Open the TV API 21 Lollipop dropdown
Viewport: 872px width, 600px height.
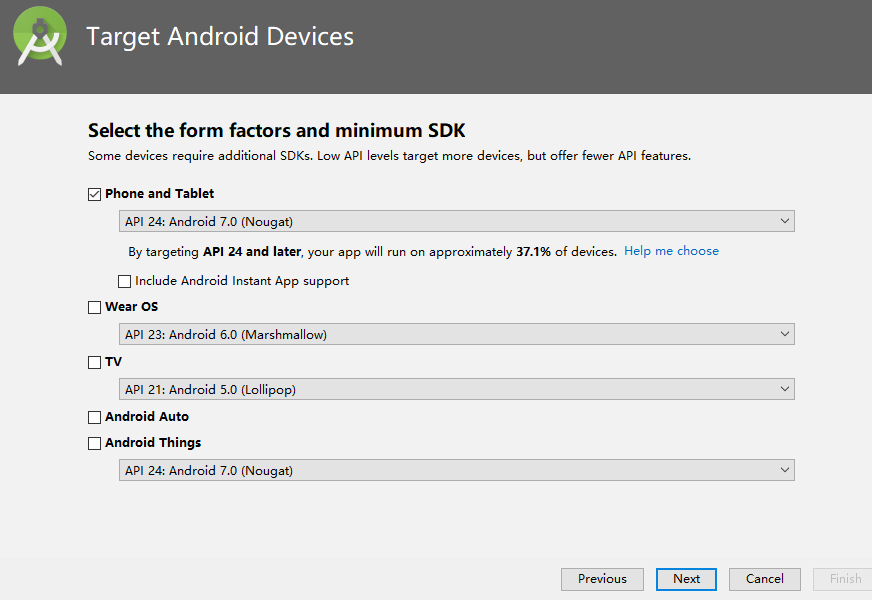pos(457,389)
